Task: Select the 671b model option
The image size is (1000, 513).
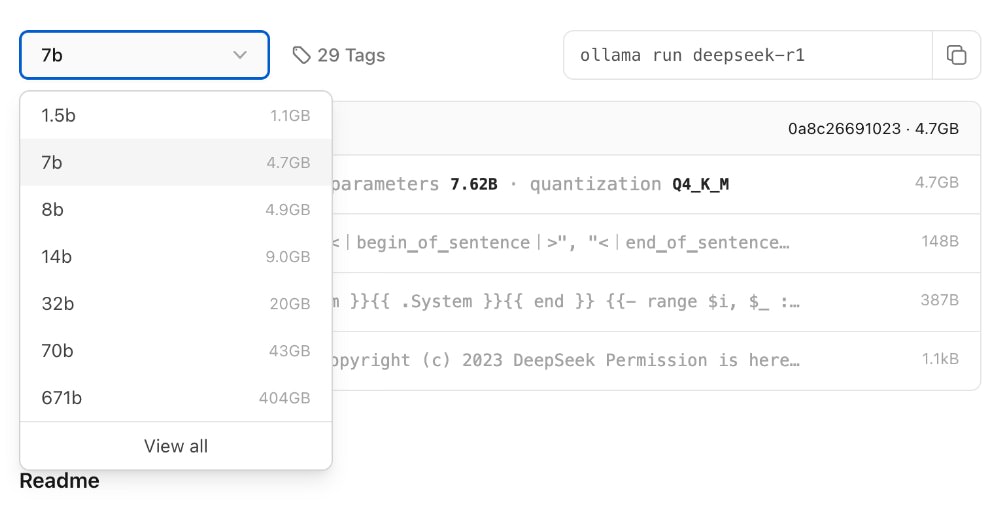Action: click(x=176, y=398)
